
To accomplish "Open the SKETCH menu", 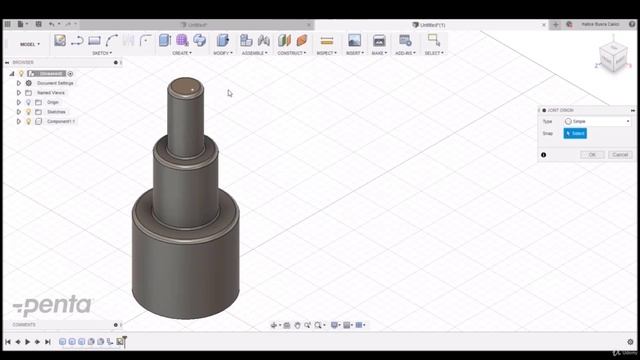I will tap(102, 53).
